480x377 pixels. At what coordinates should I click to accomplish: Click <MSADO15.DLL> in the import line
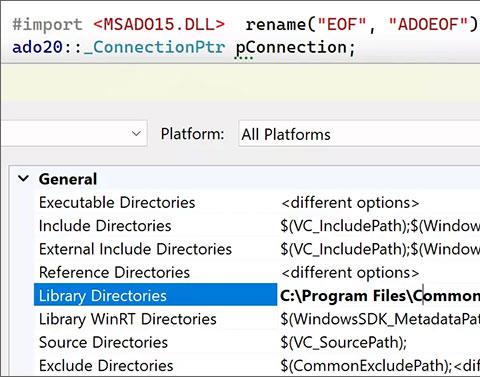point(159,24)
